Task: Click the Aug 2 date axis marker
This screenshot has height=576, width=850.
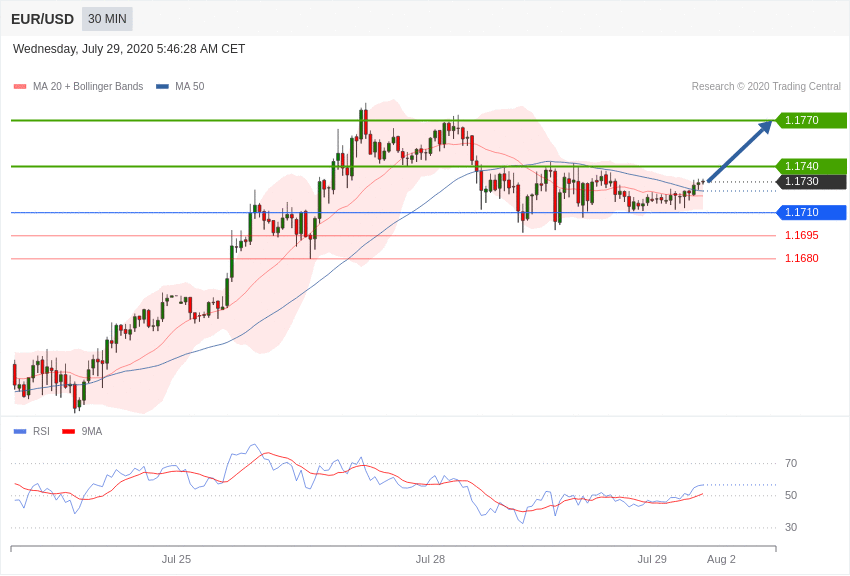Action: (722, 559)
